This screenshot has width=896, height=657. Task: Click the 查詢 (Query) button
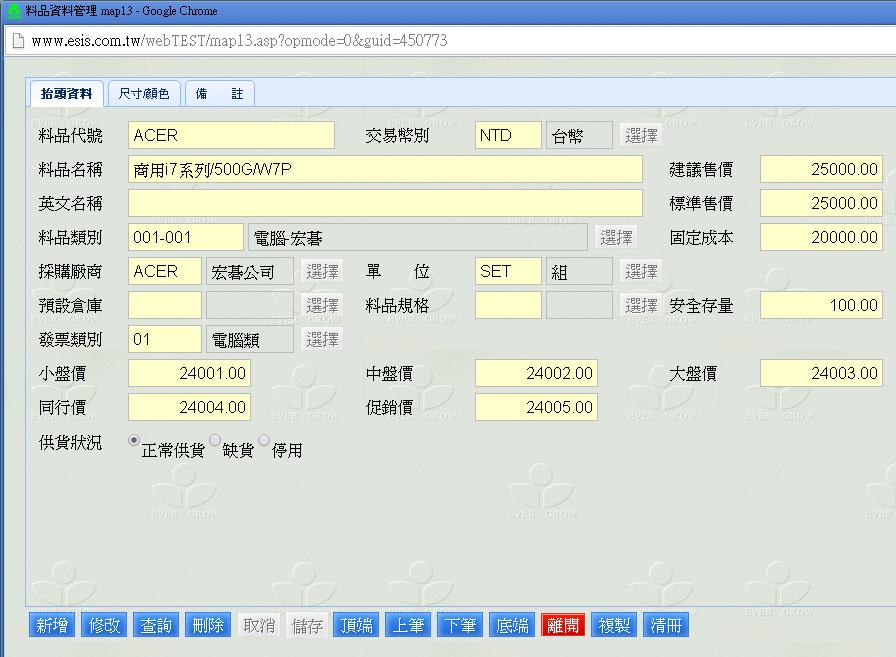[x=156, y=626]
